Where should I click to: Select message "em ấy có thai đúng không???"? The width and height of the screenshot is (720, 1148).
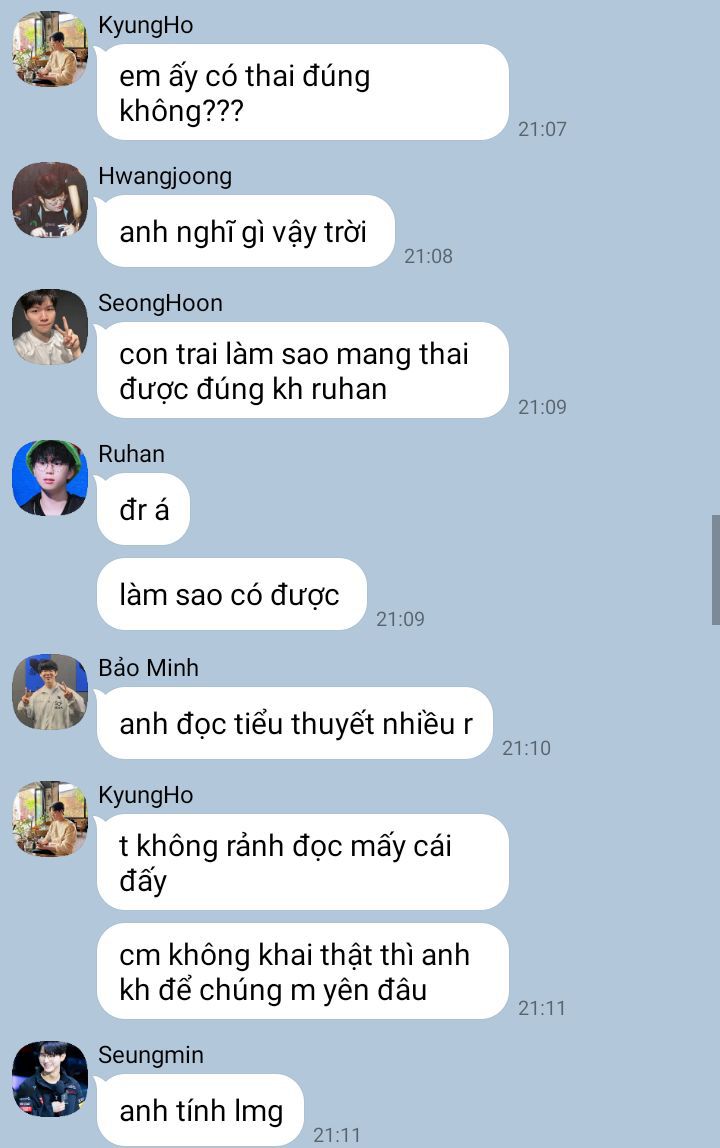click(303, 92)
